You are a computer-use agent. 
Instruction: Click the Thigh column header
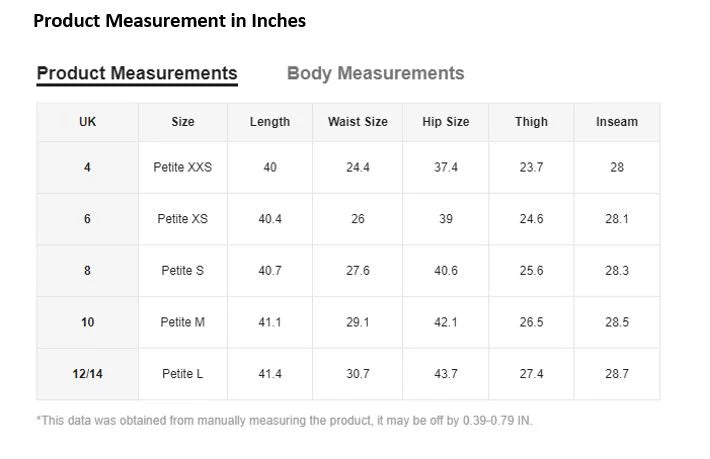[x=531, y=122]
